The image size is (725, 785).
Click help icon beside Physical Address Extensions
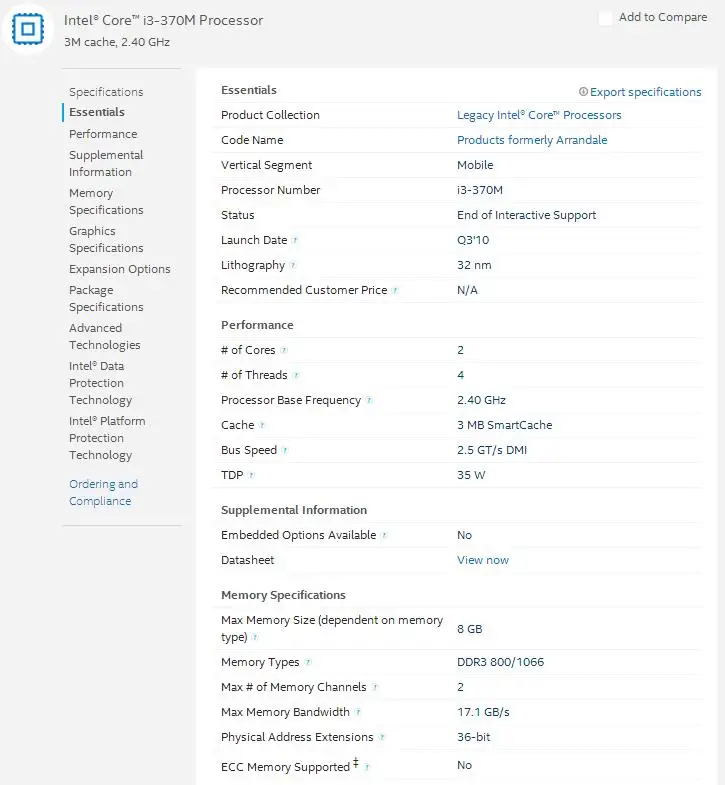382,737
